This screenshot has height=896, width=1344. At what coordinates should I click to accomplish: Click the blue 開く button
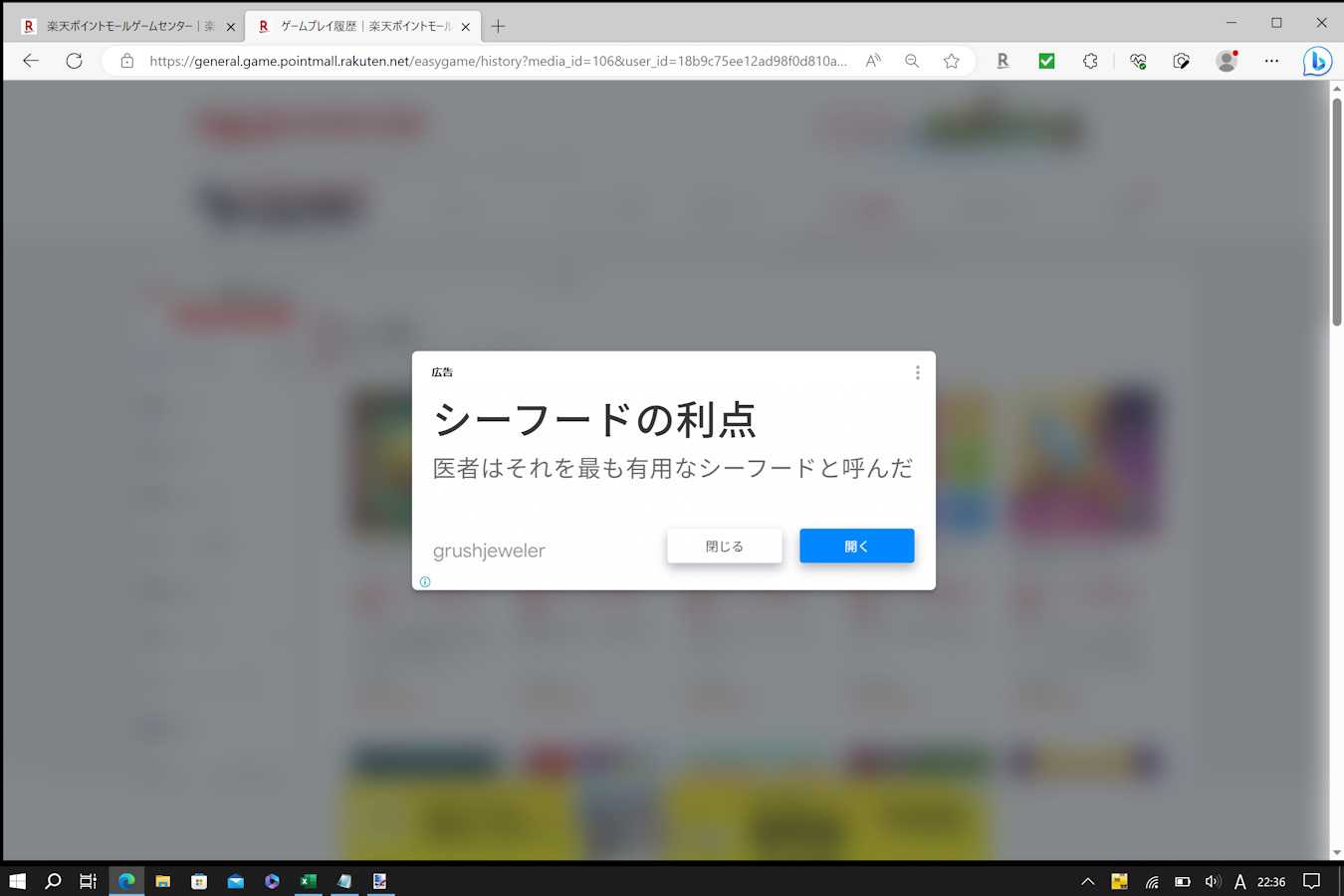pyautogui.click(x=856, y=546)
